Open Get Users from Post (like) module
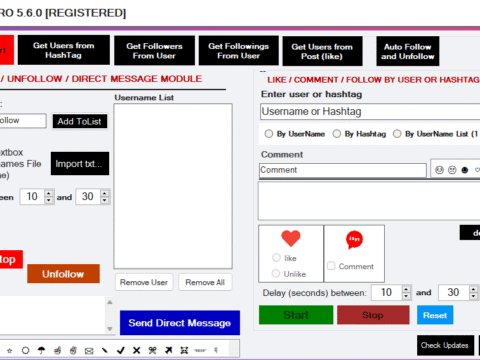480x360 pixels. pos(322,51)
